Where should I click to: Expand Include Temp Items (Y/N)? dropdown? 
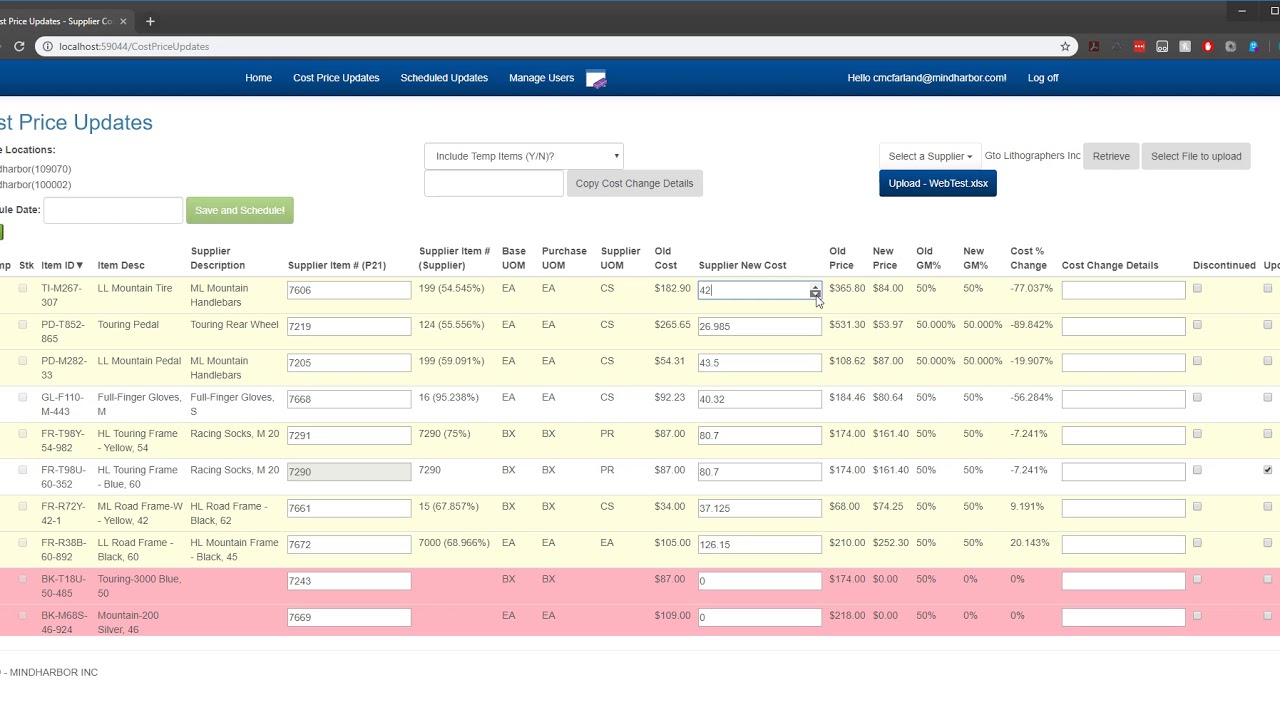coord(524,156)
